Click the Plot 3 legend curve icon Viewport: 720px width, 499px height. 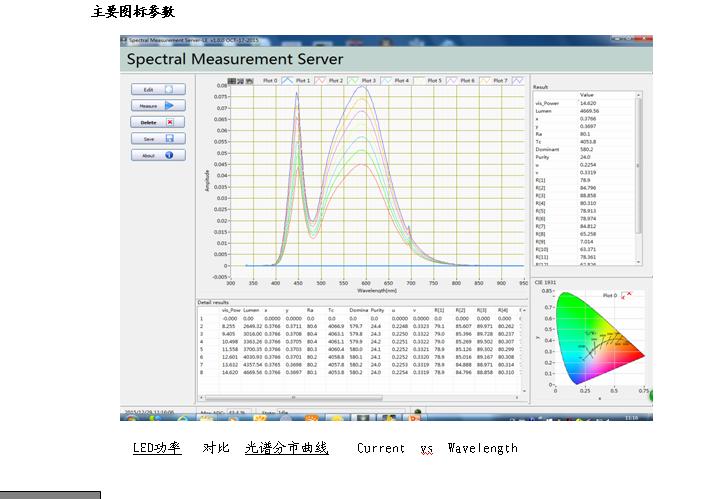(x=386, y=80)
